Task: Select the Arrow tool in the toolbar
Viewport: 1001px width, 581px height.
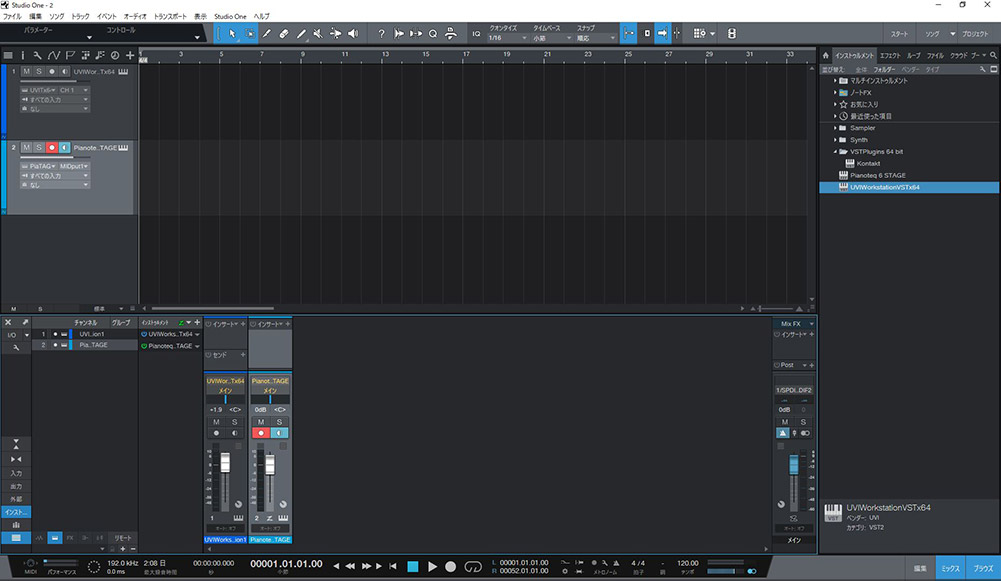Action: point(232,34)
